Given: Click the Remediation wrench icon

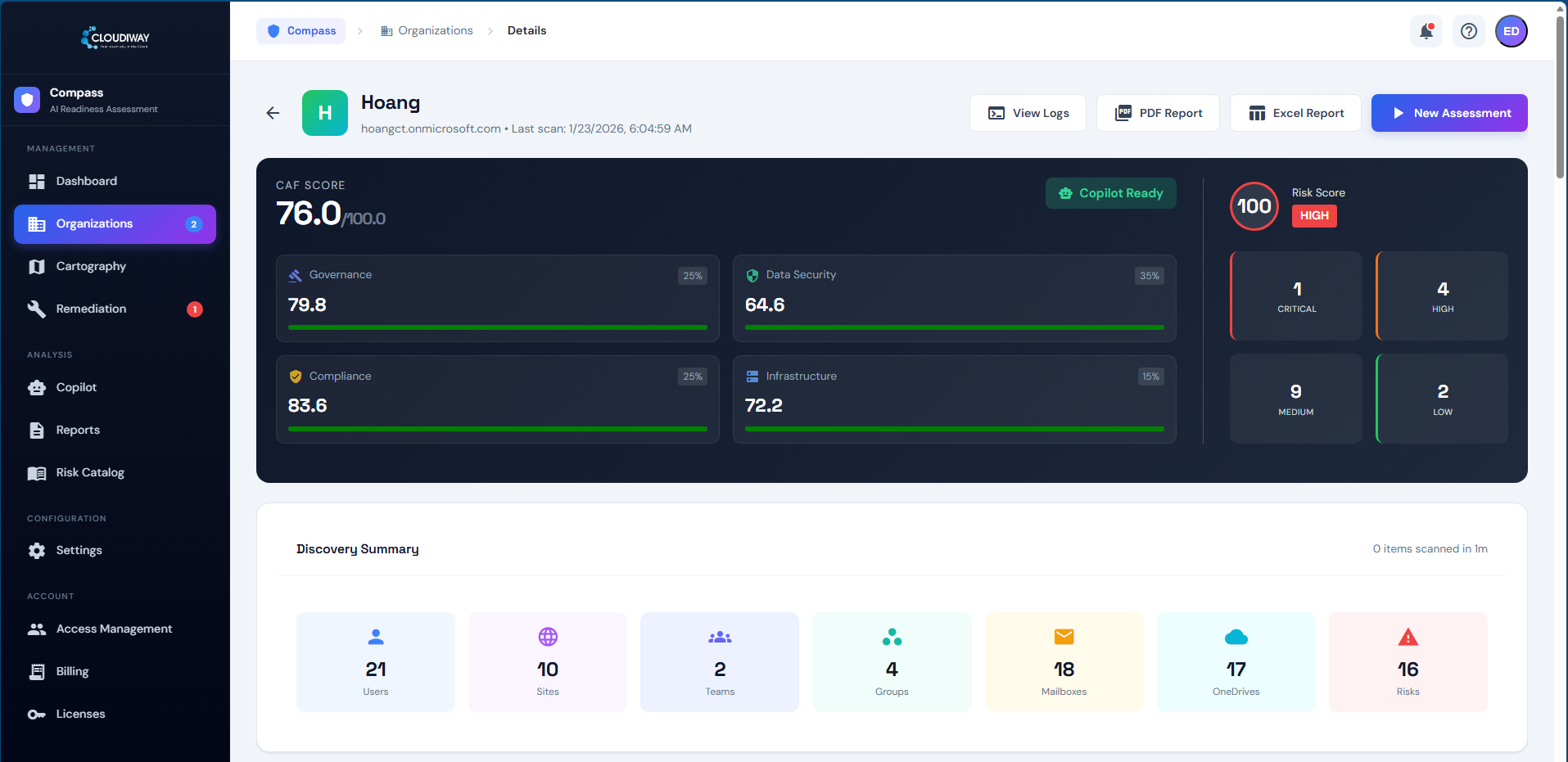Looking at the screenshot, I should (x=37, y=309).
